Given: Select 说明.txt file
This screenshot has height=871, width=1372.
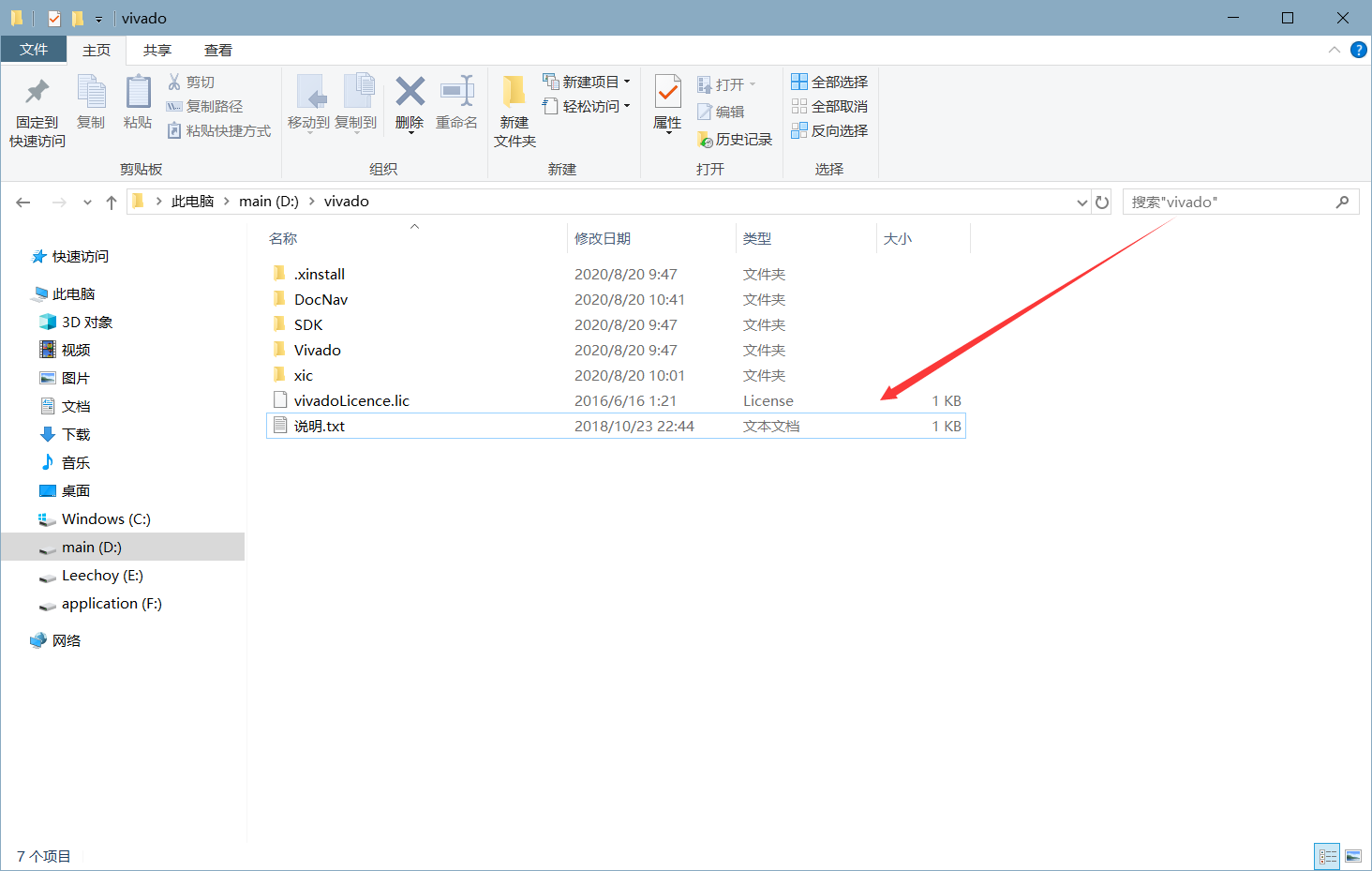Looking at the screenshot, I should (616, 426).
